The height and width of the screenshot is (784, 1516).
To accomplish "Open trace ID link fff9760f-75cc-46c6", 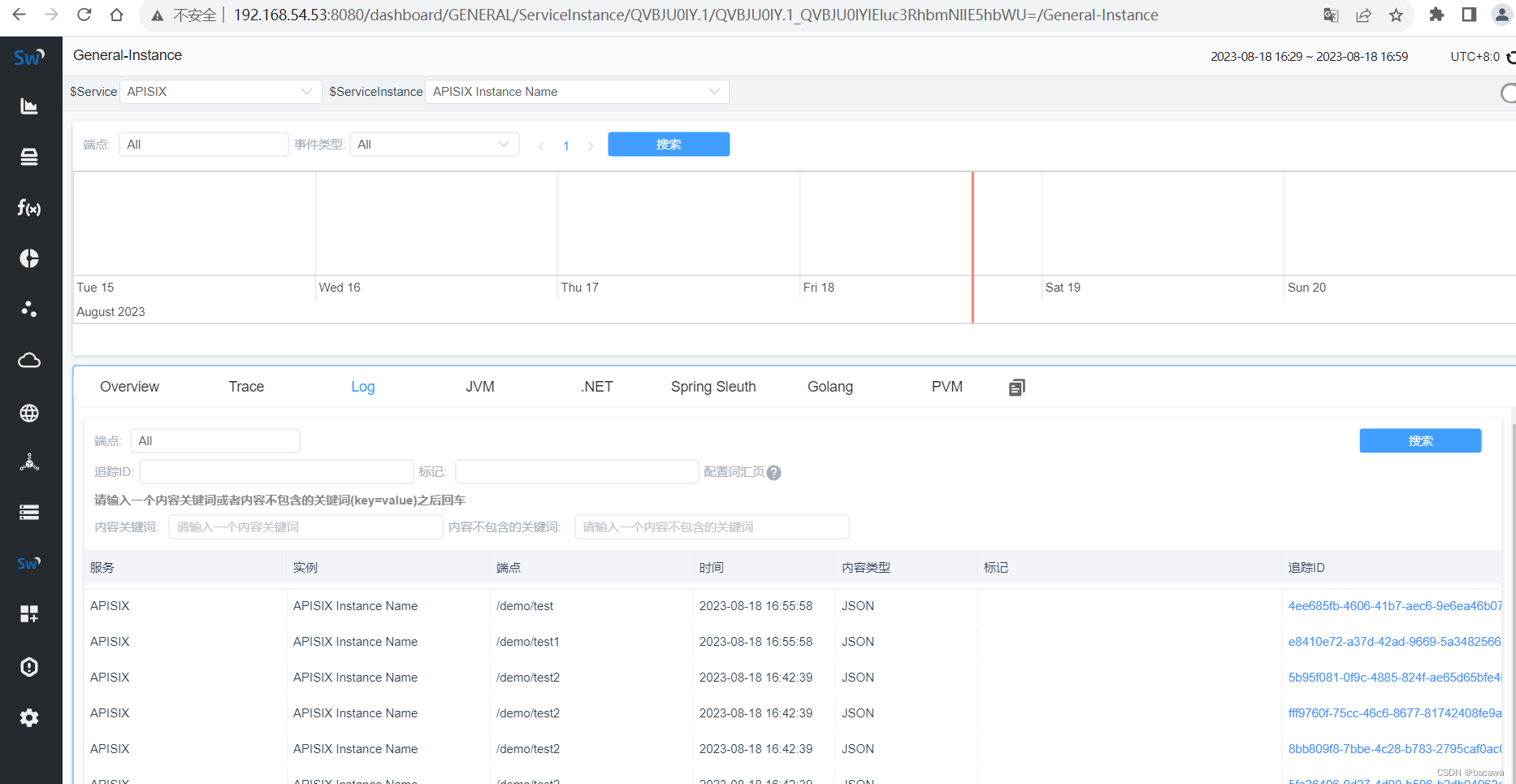I will click(1395, 713).
